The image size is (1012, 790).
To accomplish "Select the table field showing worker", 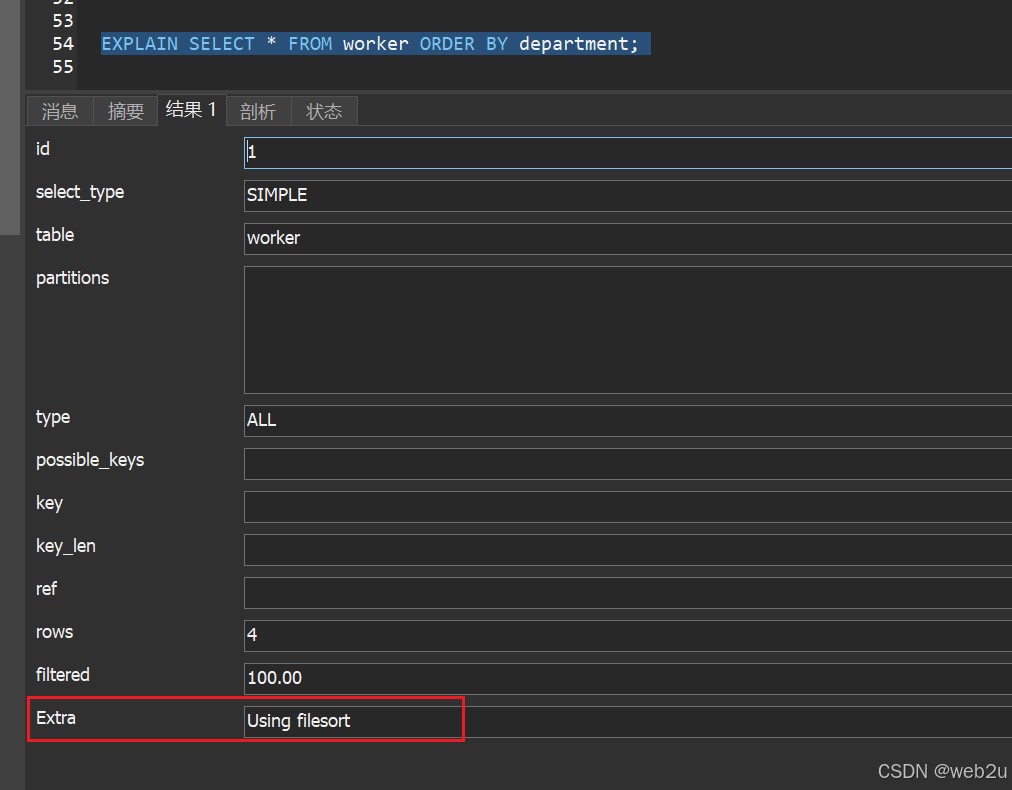I will pyautogui.click(x=627, y=238).
